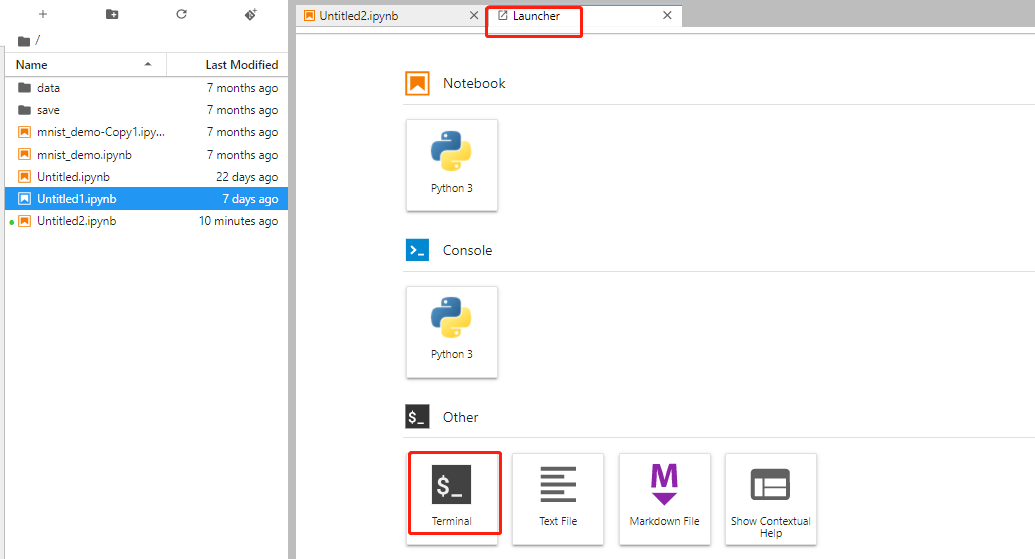Open mnist_demo.ipynb in file browser
Viewport: 1035px width, 559px height.
click(84, 155)
